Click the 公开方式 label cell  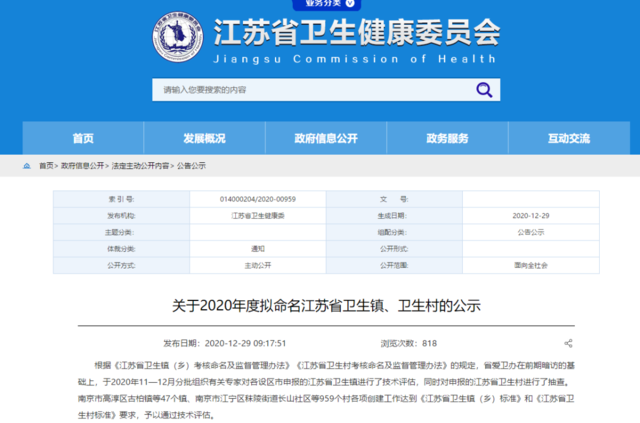[x=121, y=265]
